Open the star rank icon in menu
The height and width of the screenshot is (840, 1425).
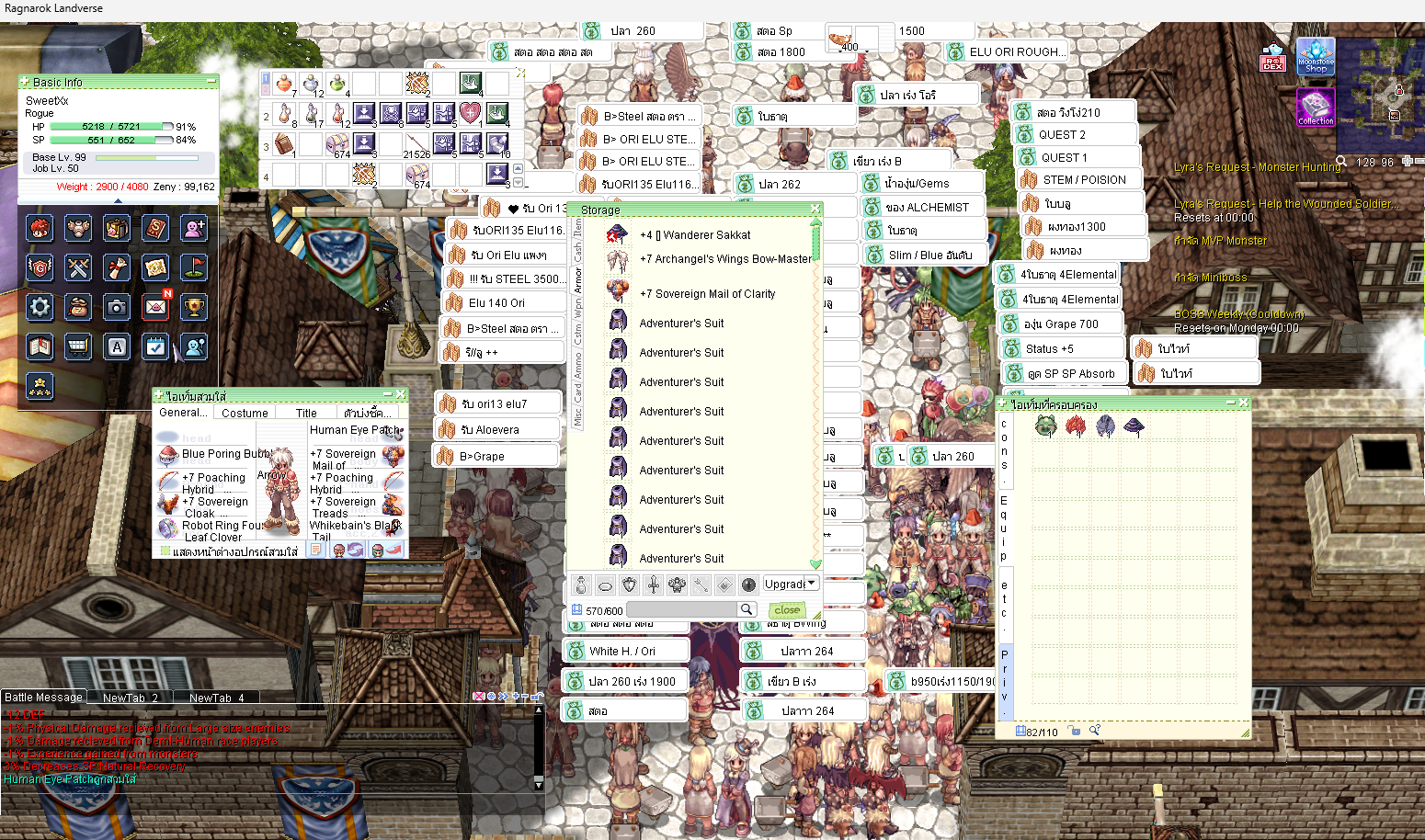(x=40, y=386)
